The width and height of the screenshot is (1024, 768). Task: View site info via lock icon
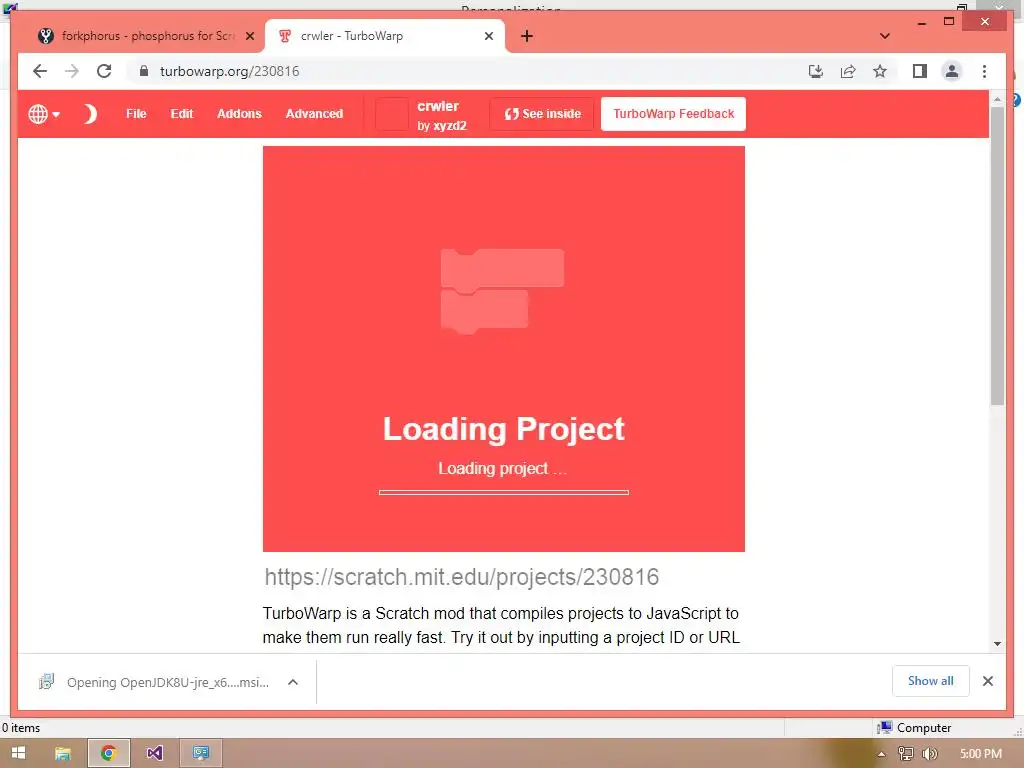(144, 71)
